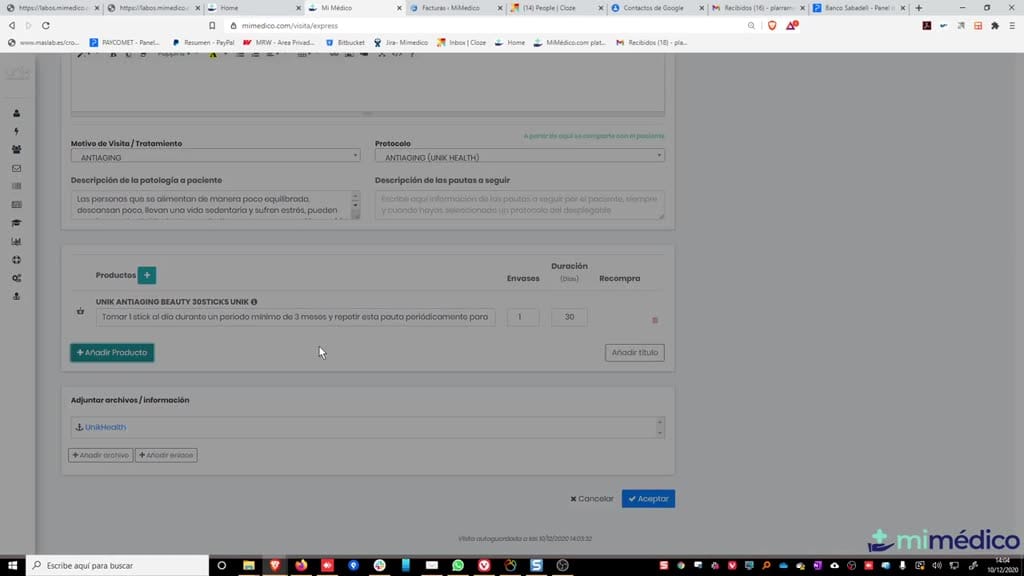Delete the UNIK ANTIAGING BEAUTY product row

(x=654, y=320)
